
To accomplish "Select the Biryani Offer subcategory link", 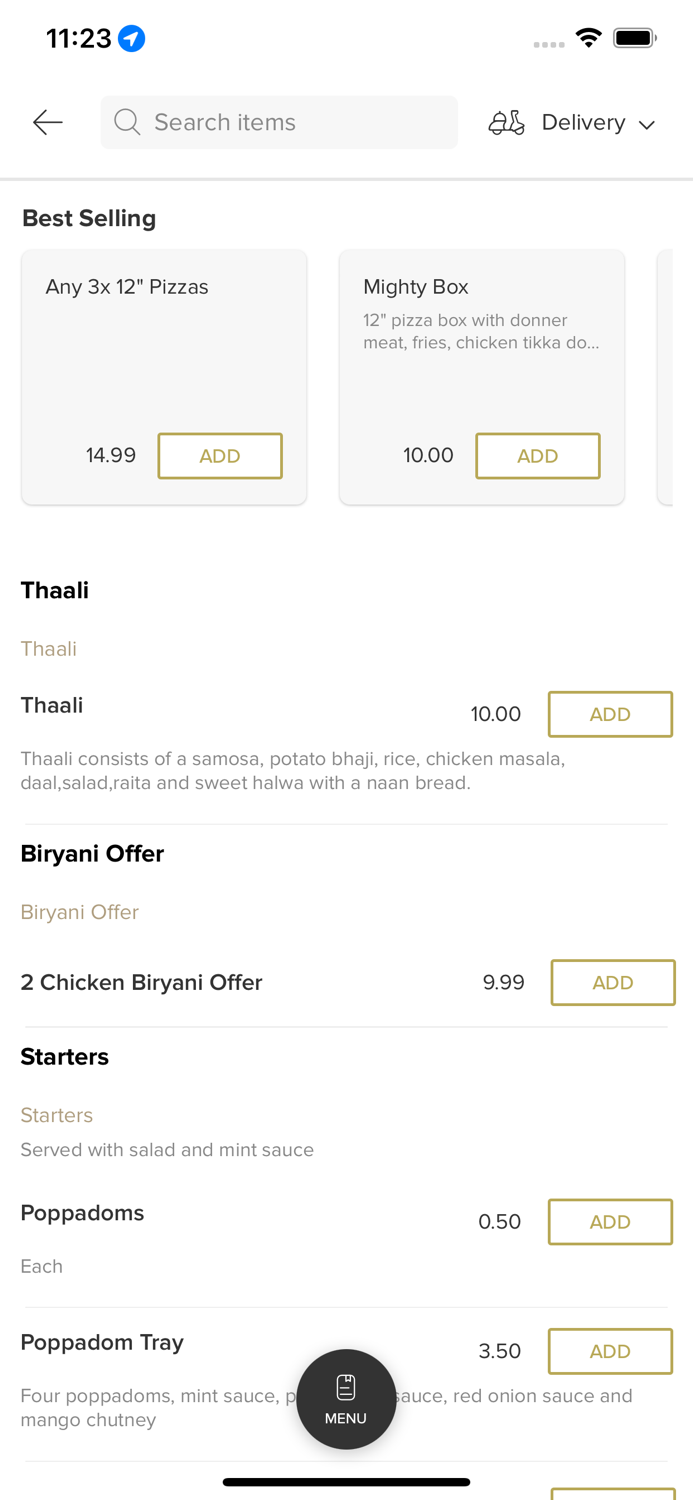I will [80, 912].
